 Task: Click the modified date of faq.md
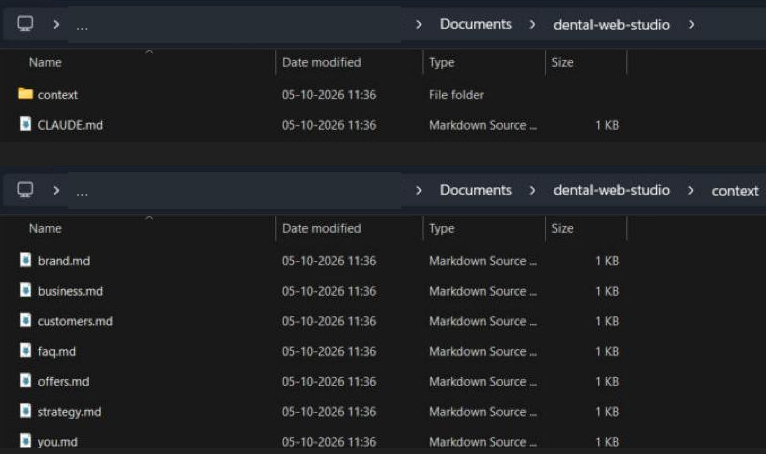click(329, 351)
